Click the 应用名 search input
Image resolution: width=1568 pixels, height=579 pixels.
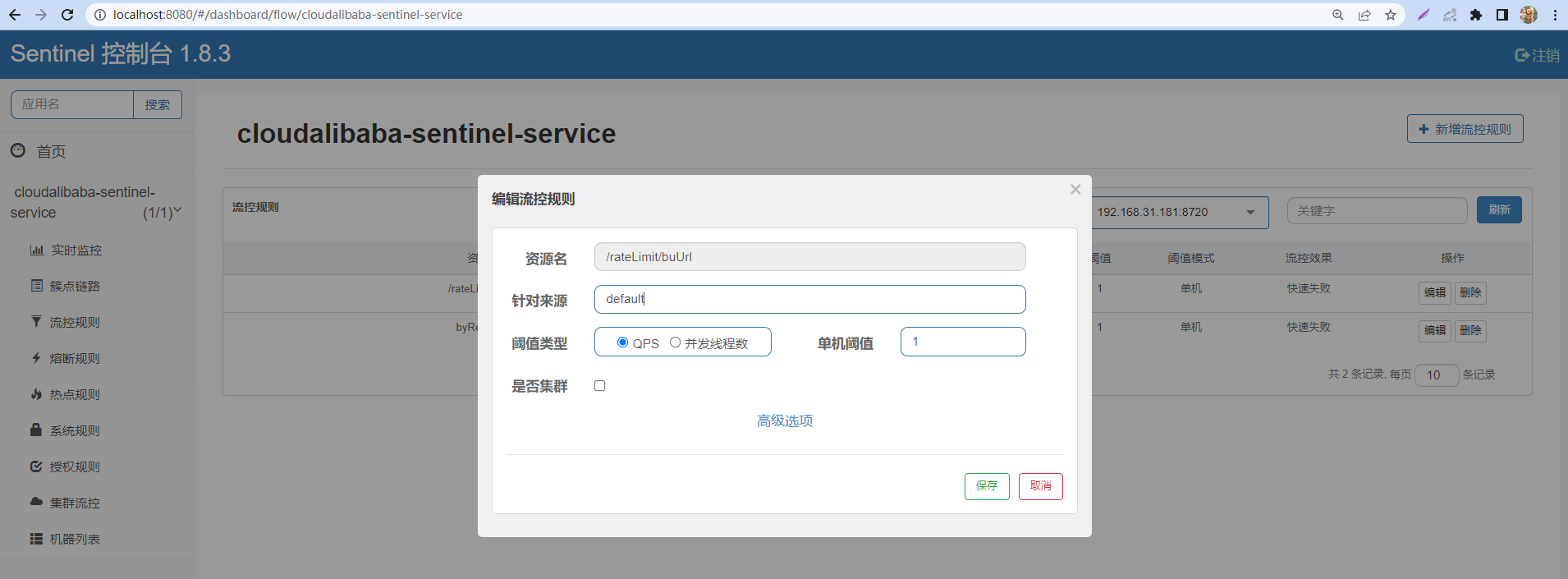click(x=72, y=104)
